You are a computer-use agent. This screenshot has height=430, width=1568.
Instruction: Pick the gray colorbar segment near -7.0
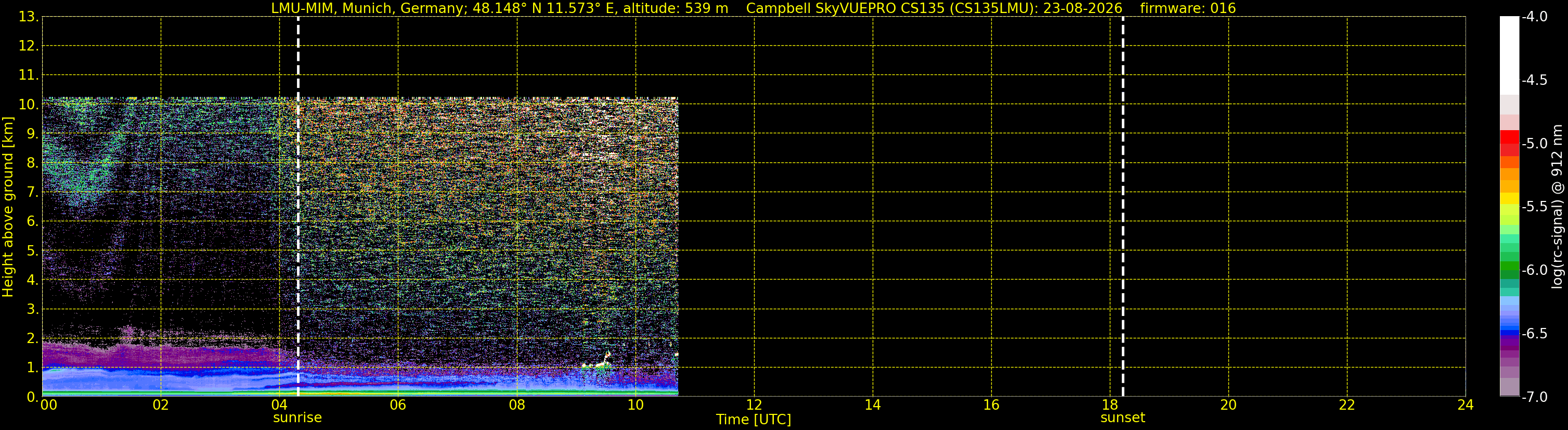[x=1509, y=387]
